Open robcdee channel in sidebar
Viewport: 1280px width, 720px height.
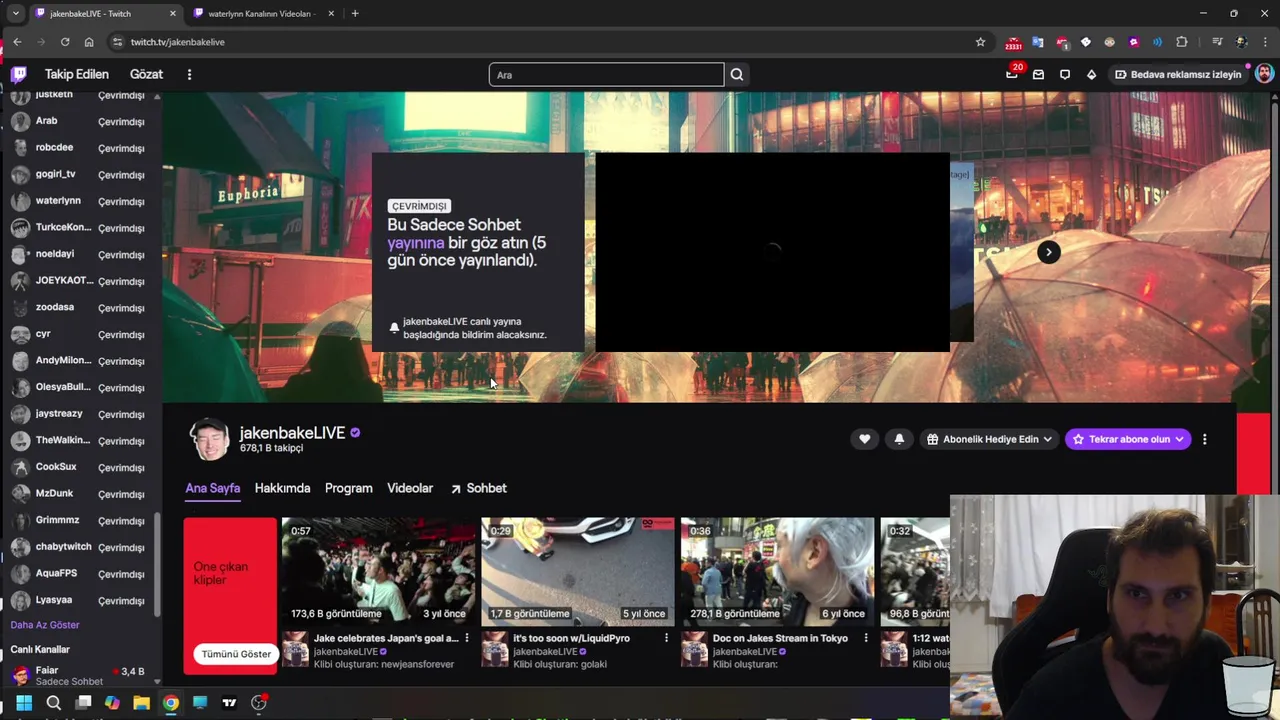[80, 148]
